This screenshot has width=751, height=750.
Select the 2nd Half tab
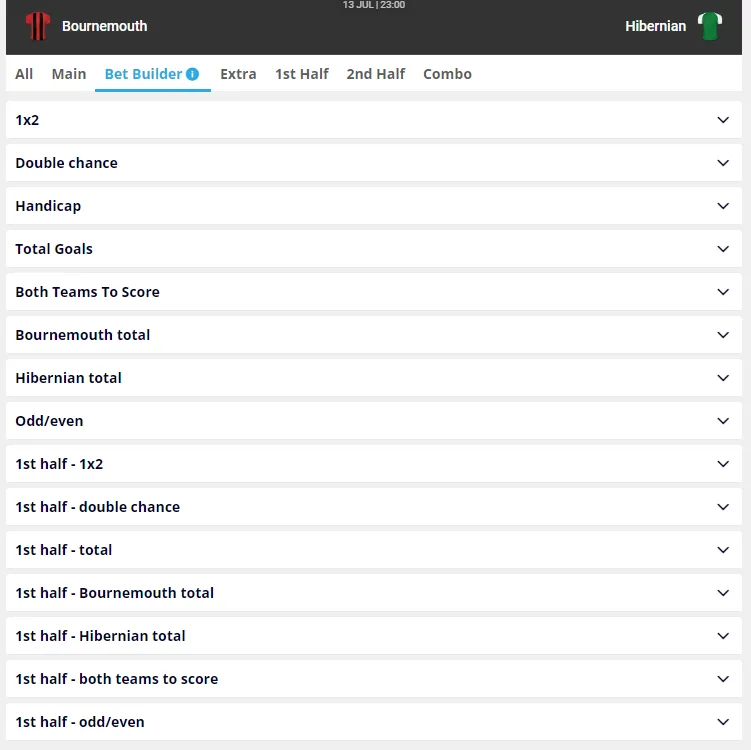click(376, 74)
